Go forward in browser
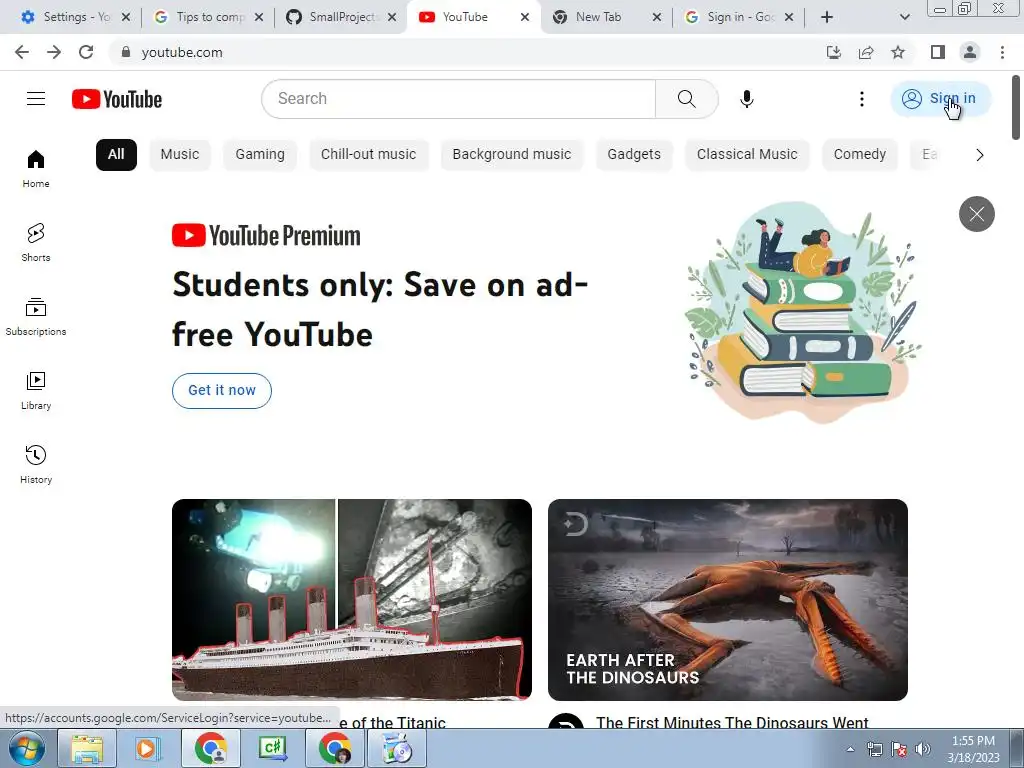 point(54,52)
